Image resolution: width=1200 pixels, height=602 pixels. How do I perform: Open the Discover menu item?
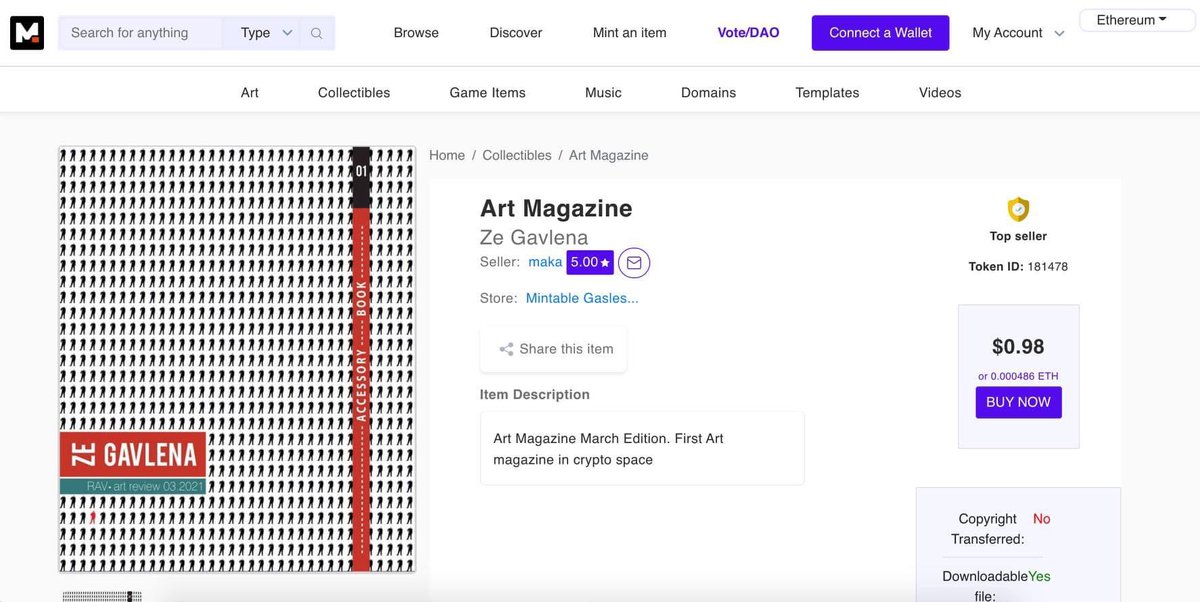point(516,33)
